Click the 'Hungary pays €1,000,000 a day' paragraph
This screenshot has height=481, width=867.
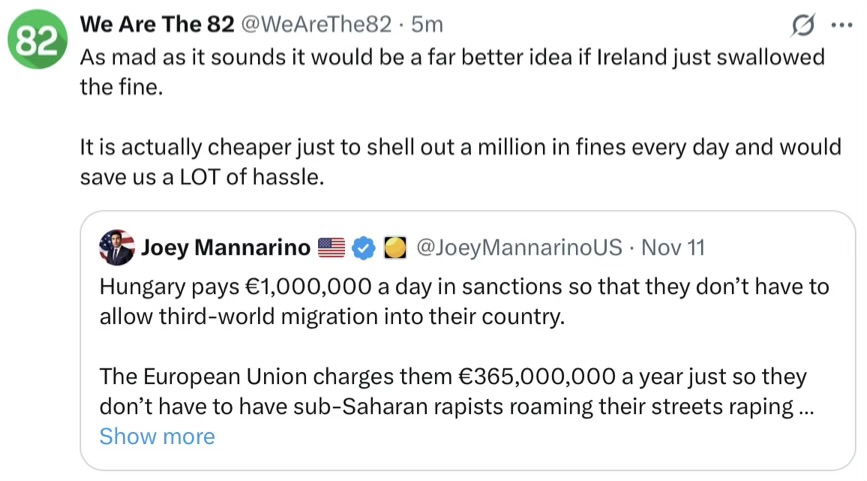pyautogui.click(x=464, y=302)
